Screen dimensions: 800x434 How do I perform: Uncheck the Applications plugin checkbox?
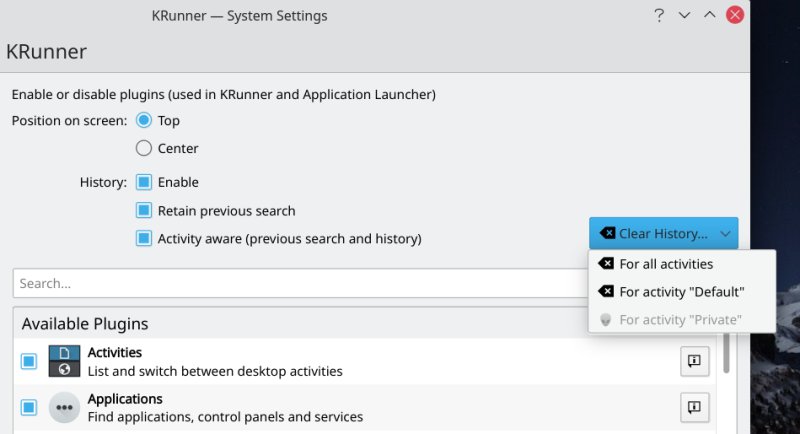point(29,408)
